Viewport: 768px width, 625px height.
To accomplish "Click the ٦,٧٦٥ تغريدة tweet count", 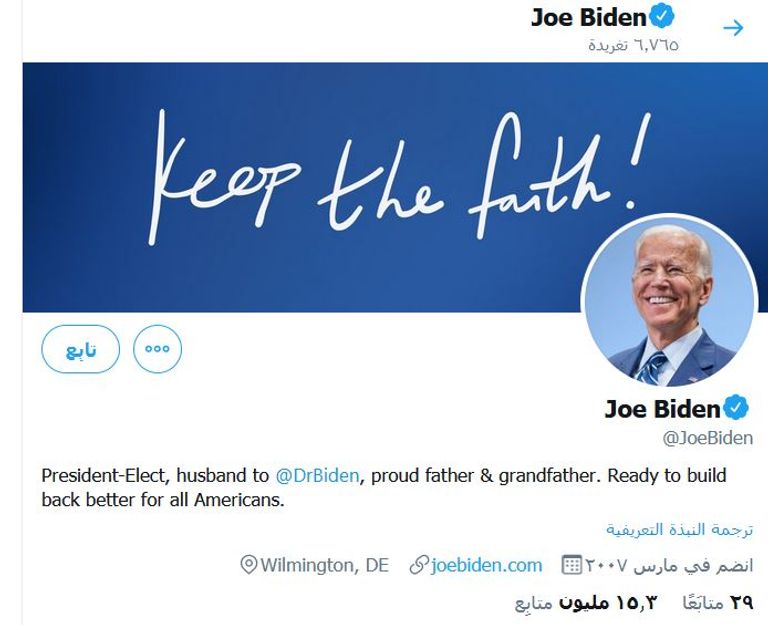I will 633,45.
